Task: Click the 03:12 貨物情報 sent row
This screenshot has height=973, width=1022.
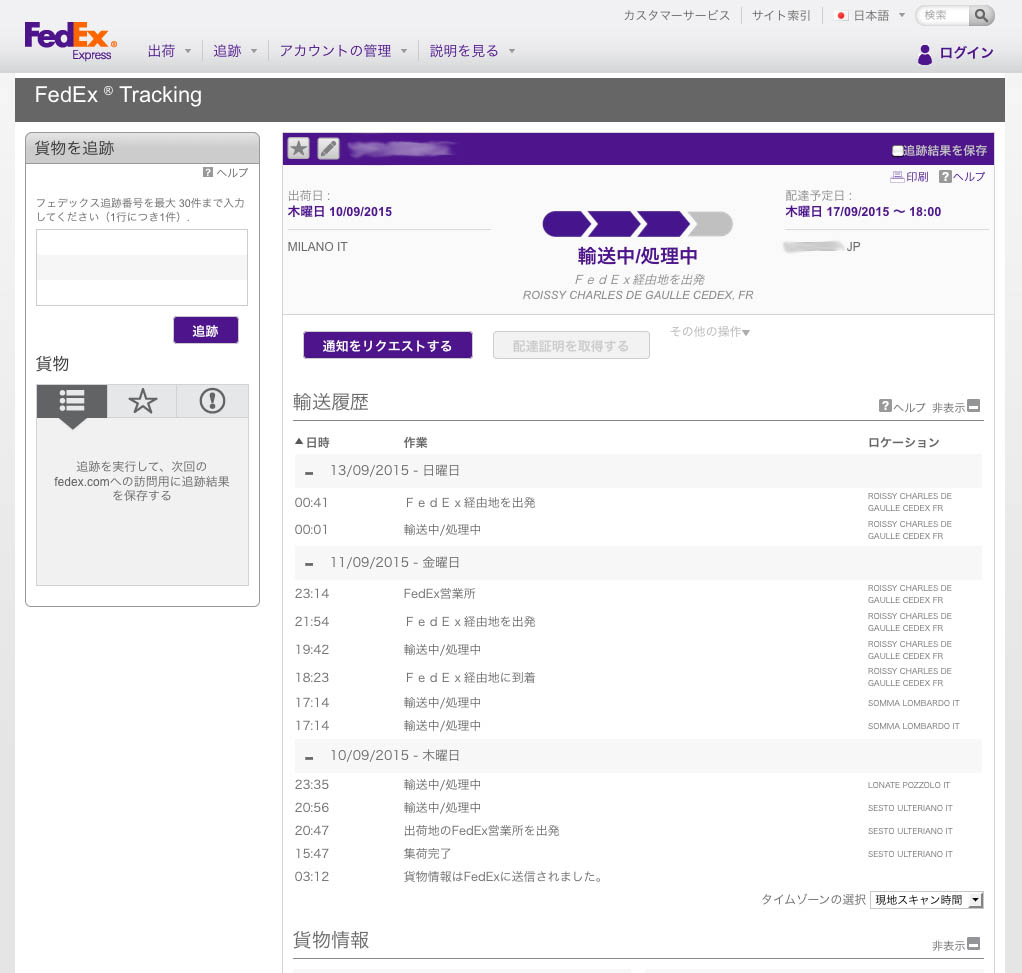Action: 637,877
